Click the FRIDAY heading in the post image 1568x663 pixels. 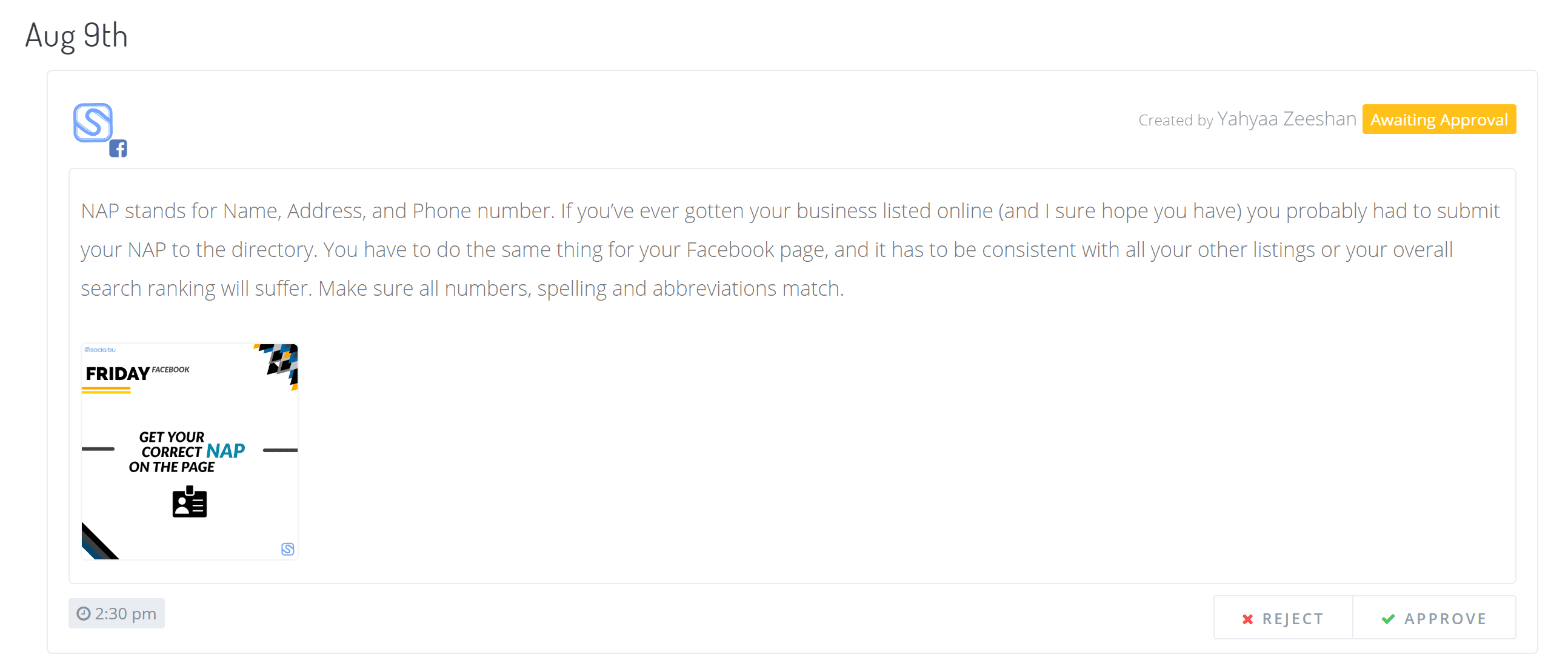point(118,374)
